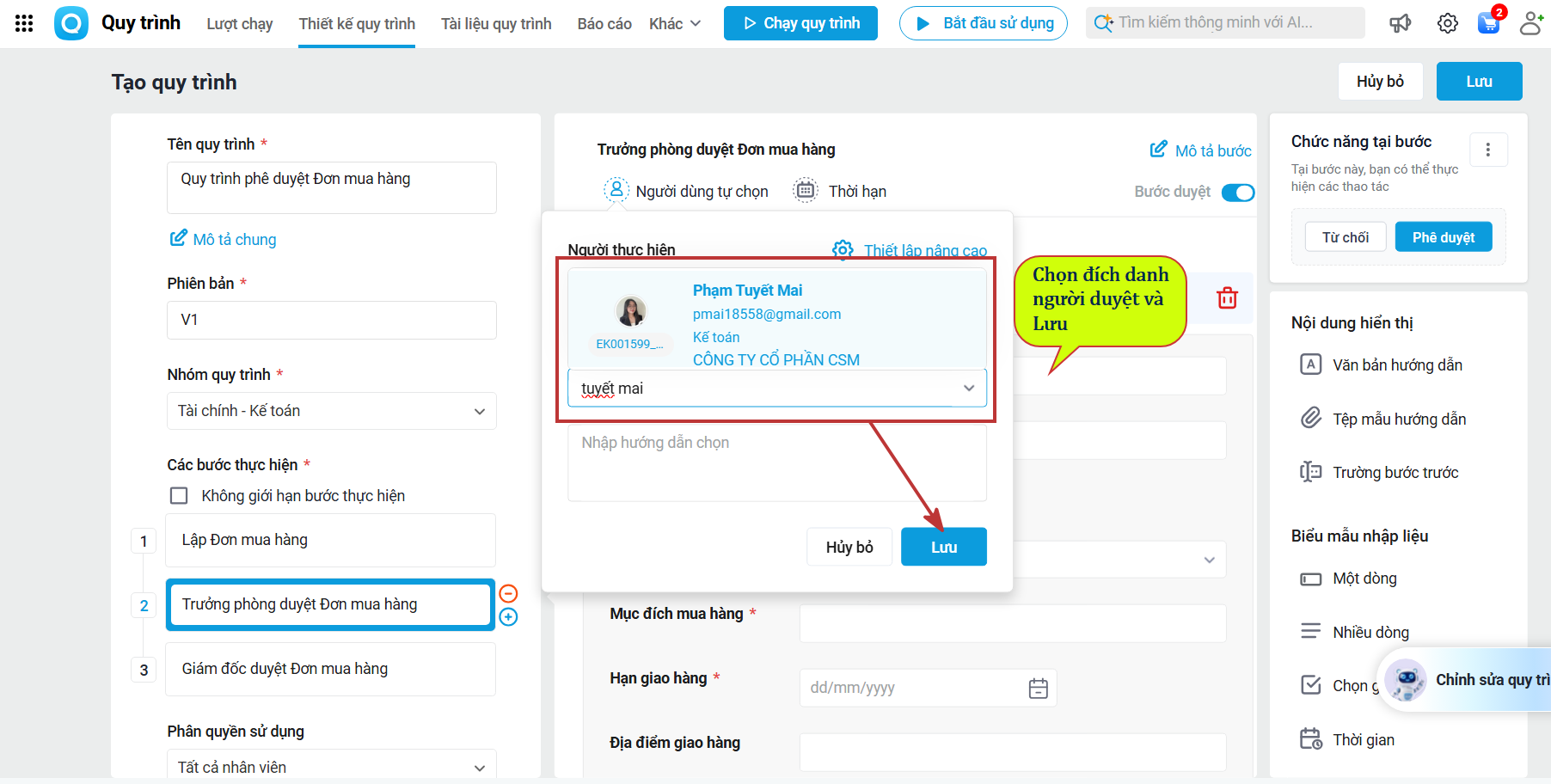The width and height of the screenshot is (1551, 784).
Task: Remove step 2 with red minus icon
Action: 508,593
